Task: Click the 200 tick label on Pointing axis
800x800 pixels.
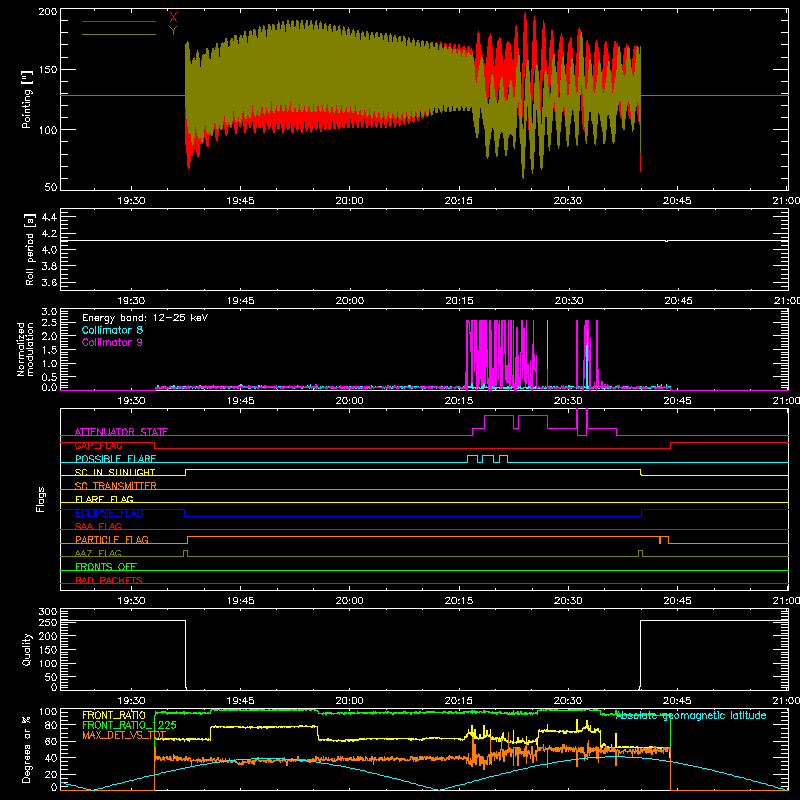Action: point(48,11)
